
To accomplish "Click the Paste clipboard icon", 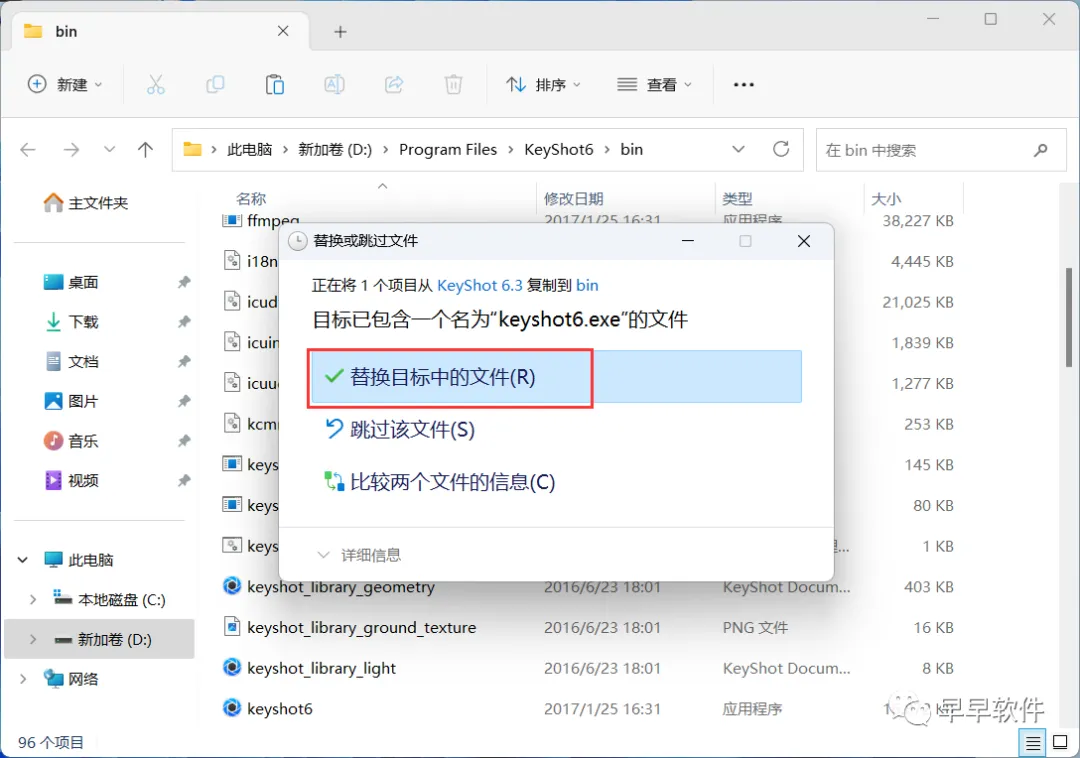I will click(275, 85).
